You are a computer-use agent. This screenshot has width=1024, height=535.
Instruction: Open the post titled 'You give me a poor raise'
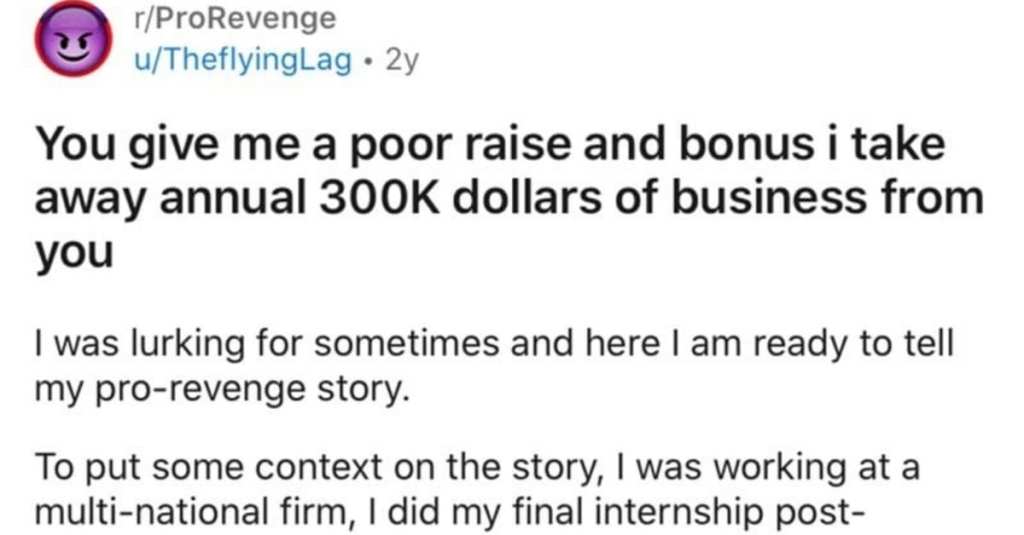tap(509, 197)
